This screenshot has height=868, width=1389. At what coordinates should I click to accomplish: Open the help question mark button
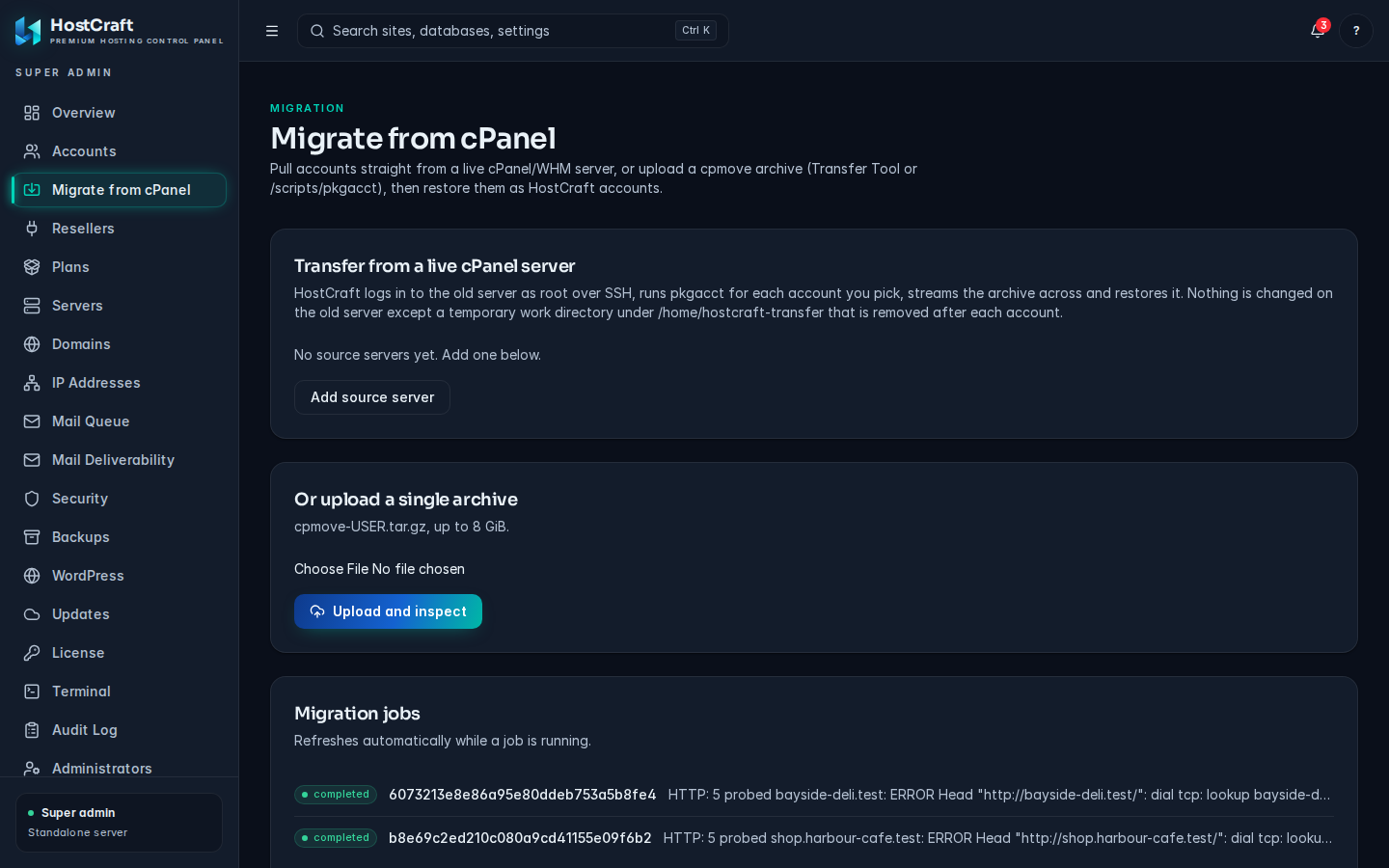point(1356,31)
